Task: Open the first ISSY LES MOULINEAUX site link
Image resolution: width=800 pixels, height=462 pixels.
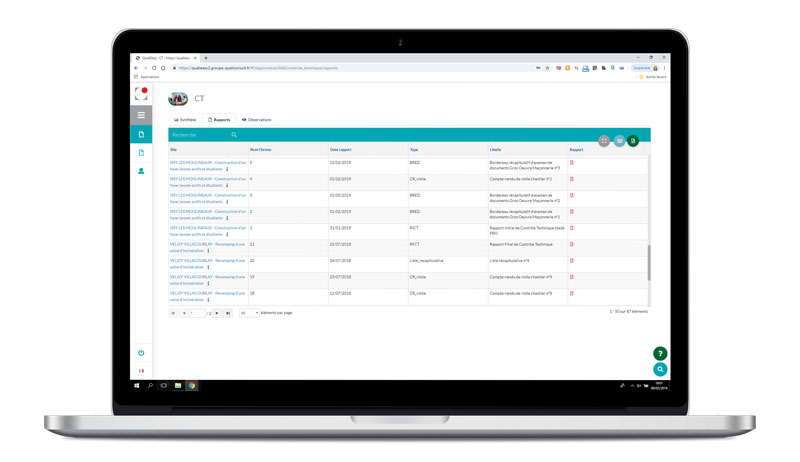Action: (207, 163)
